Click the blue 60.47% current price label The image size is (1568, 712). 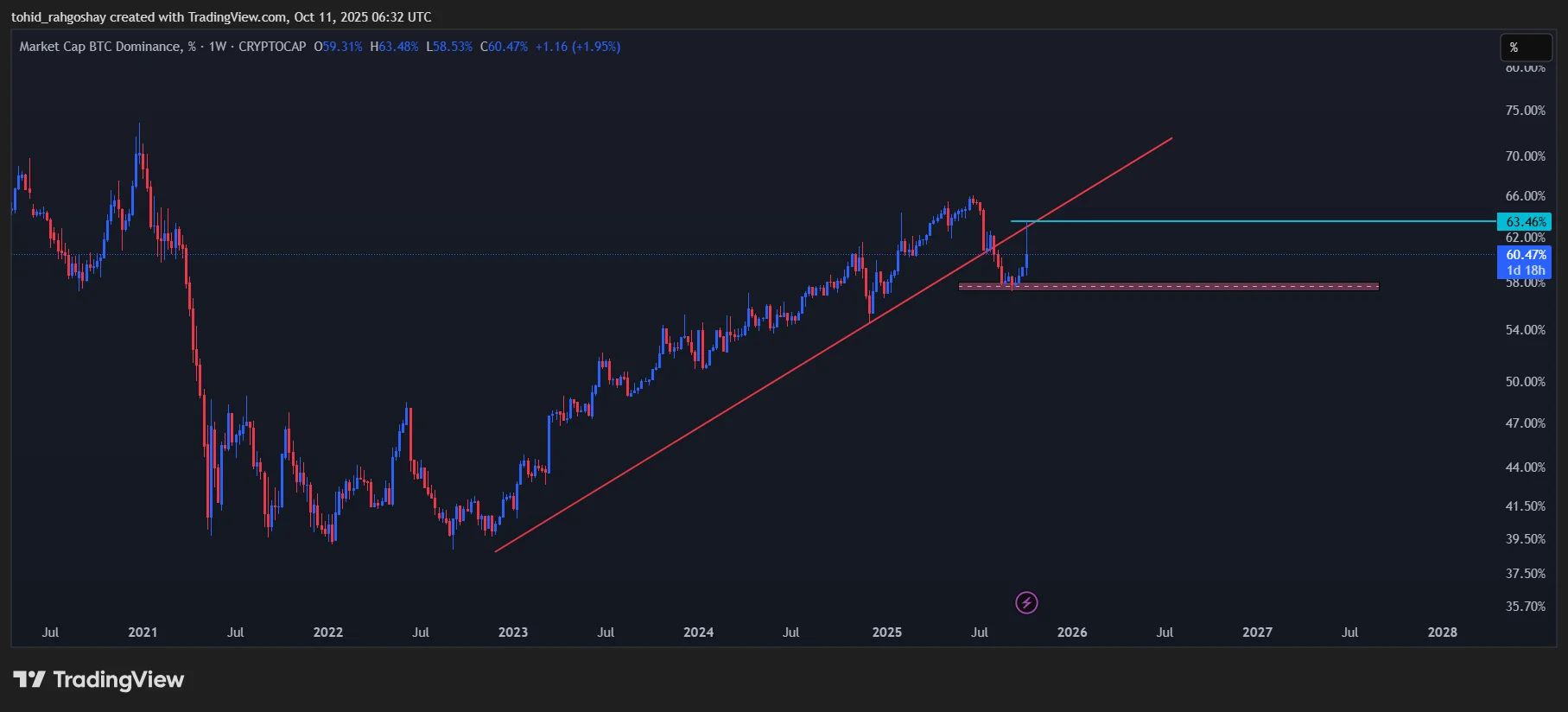(x=1525, y=255)
